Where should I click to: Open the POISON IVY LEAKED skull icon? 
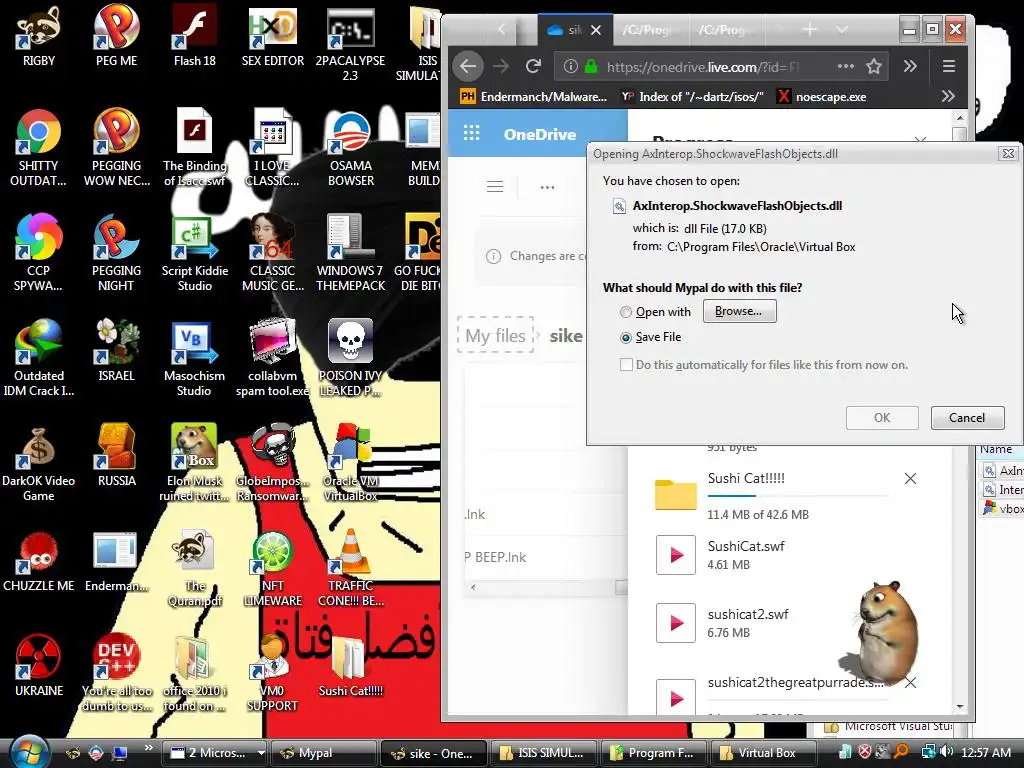coord(351,357)
